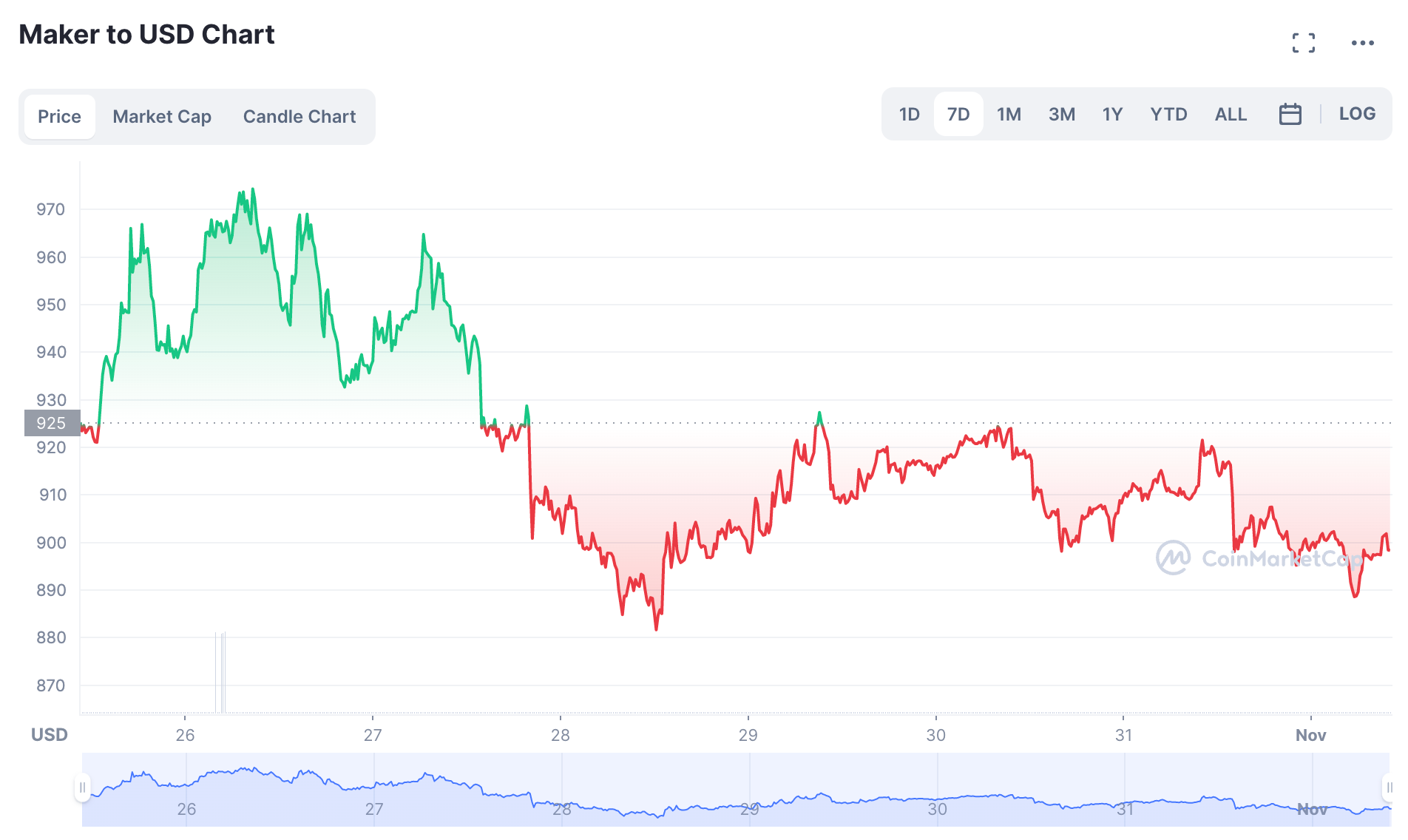Select the Price tab

pyautogui.click(x=59, y=116)
